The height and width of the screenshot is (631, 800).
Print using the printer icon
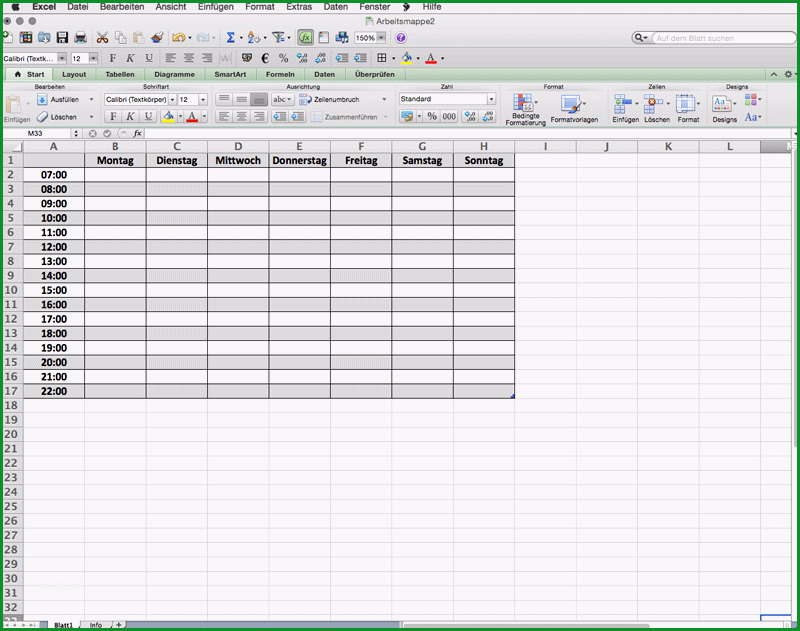click(x=81, y=38)
